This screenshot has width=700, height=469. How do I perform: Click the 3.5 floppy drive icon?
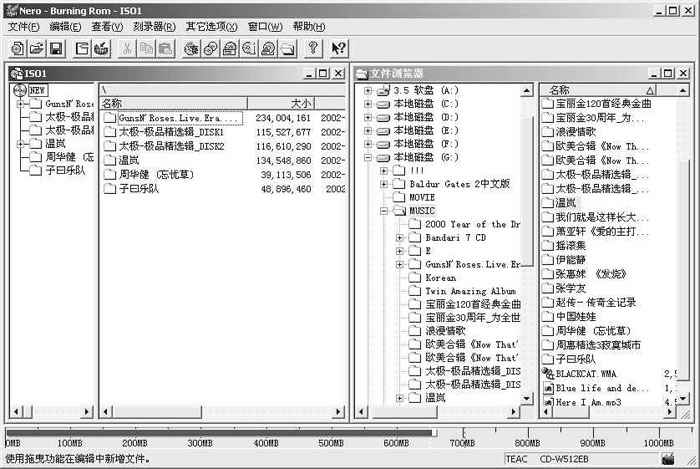(x=383, y=91)
